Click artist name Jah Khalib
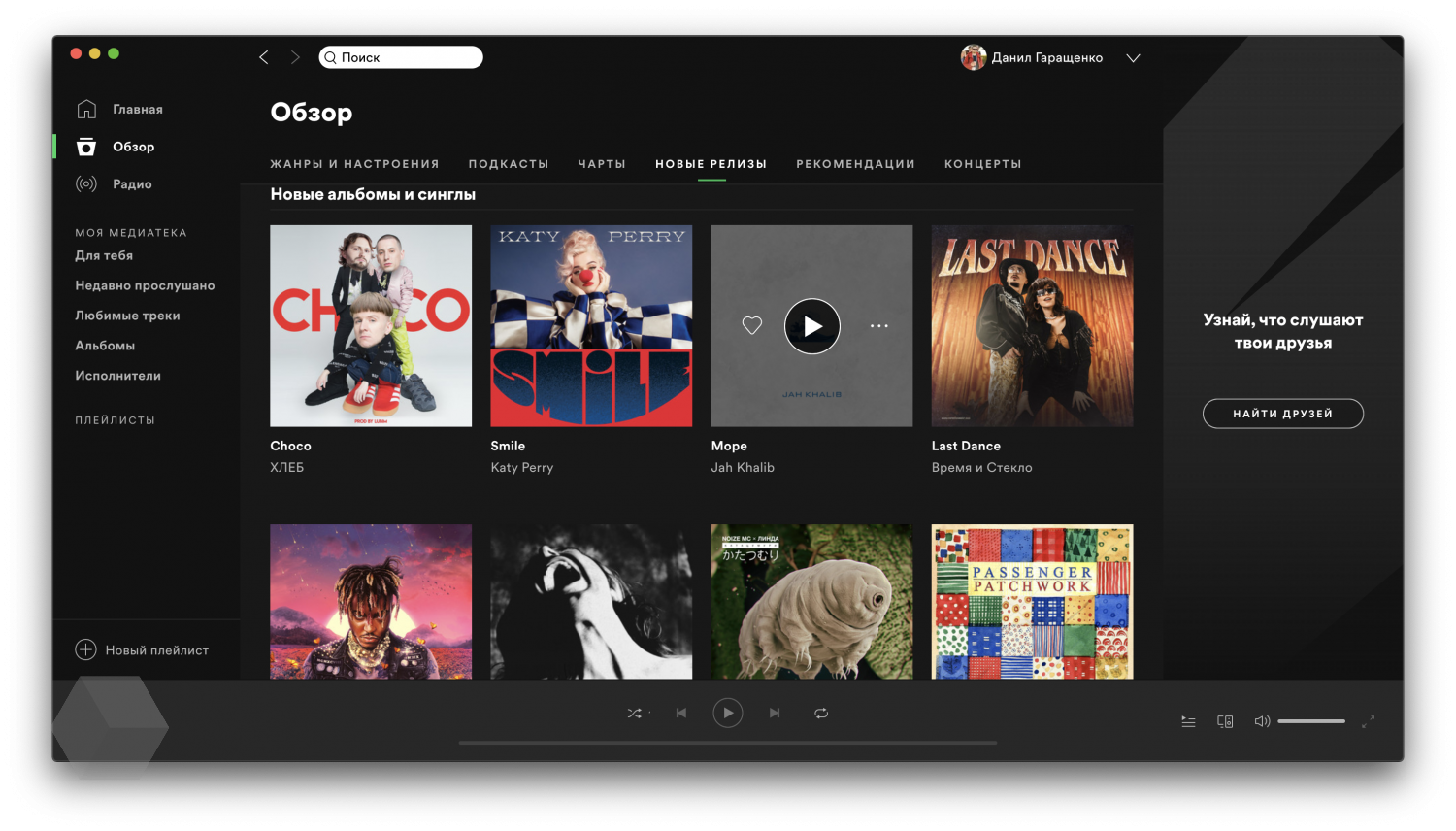Screen dimensions: 1456x831 (x=743, y=467)
